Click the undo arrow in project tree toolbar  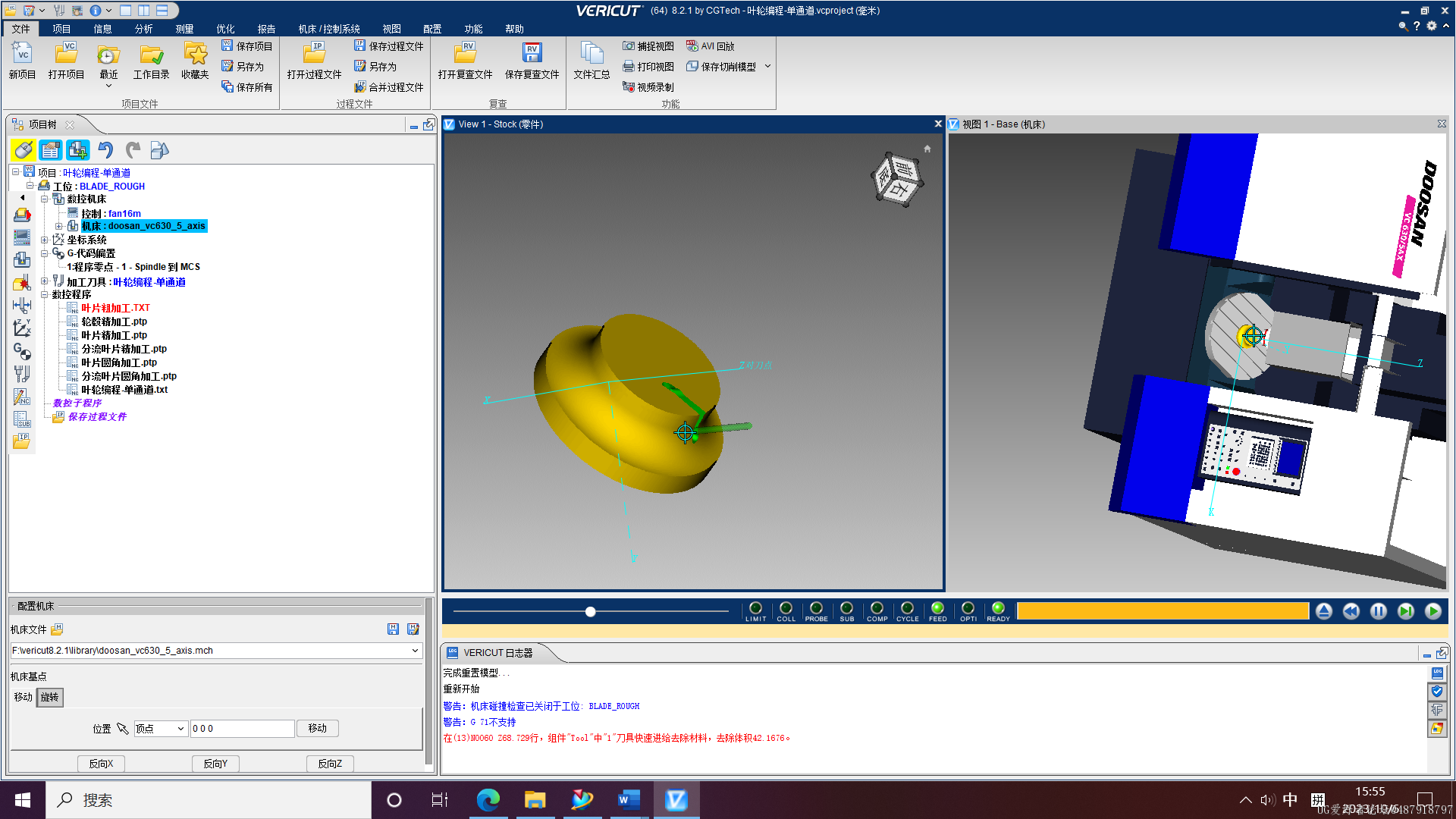pyautogui.click(x=105, y=150)
